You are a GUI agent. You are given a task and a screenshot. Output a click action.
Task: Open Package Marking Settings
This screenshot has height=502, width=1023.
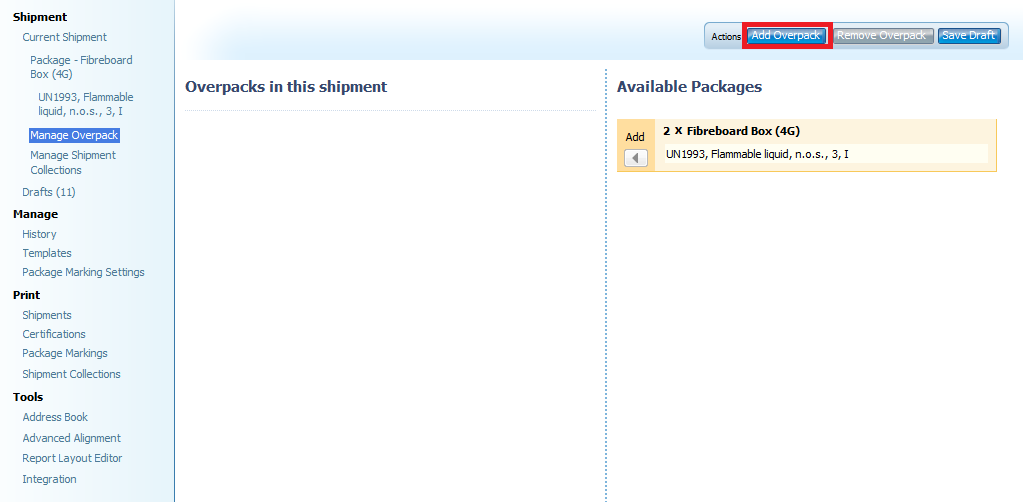(x=83, y=272)
